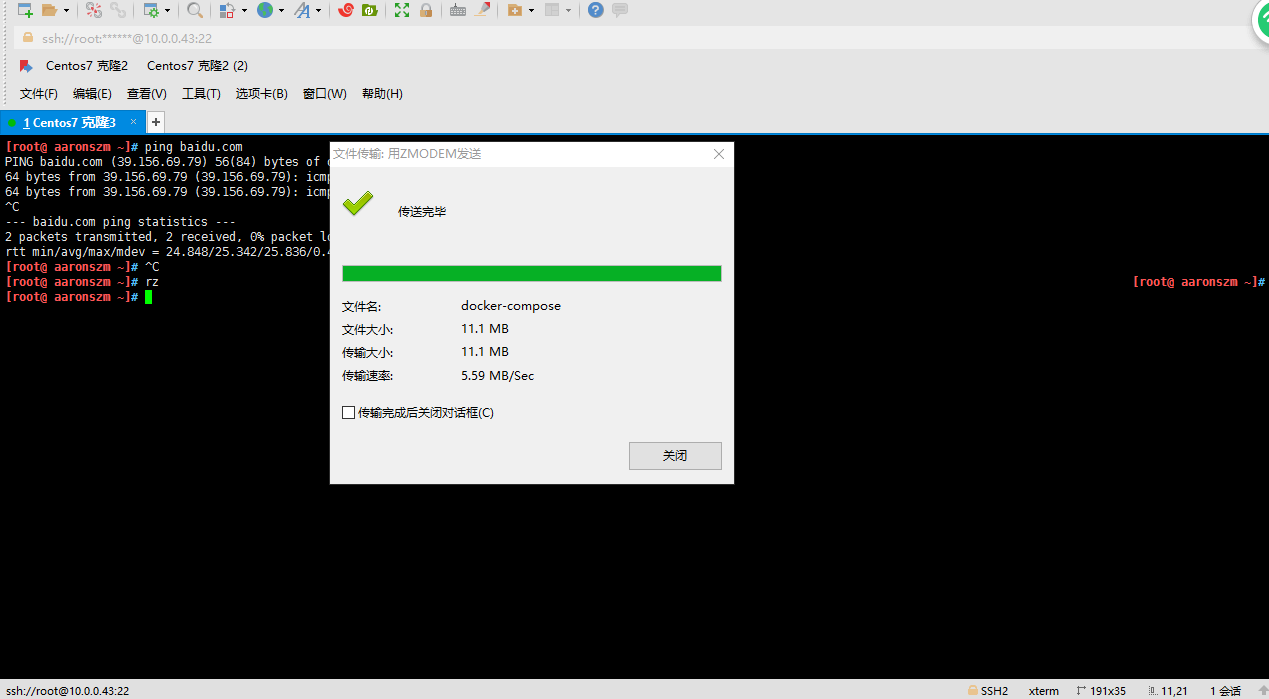Open the 帮助(H) menu

click(382, 94)
